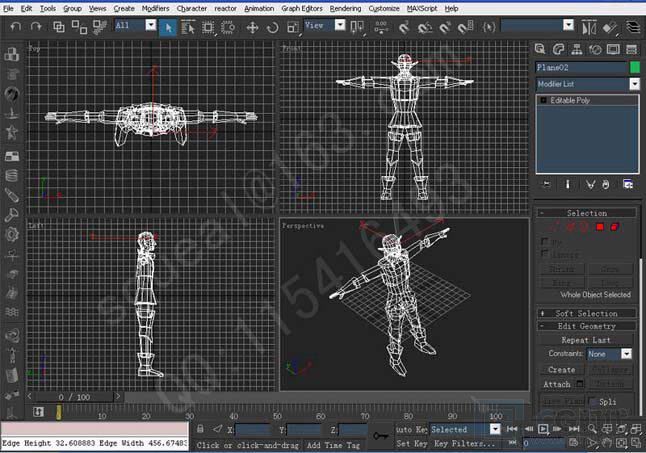The width and height of the screenshot is (646, 453).
Task: Open the Utilities command panel tab
Action: pyautogui.click(x=632, y=49)
